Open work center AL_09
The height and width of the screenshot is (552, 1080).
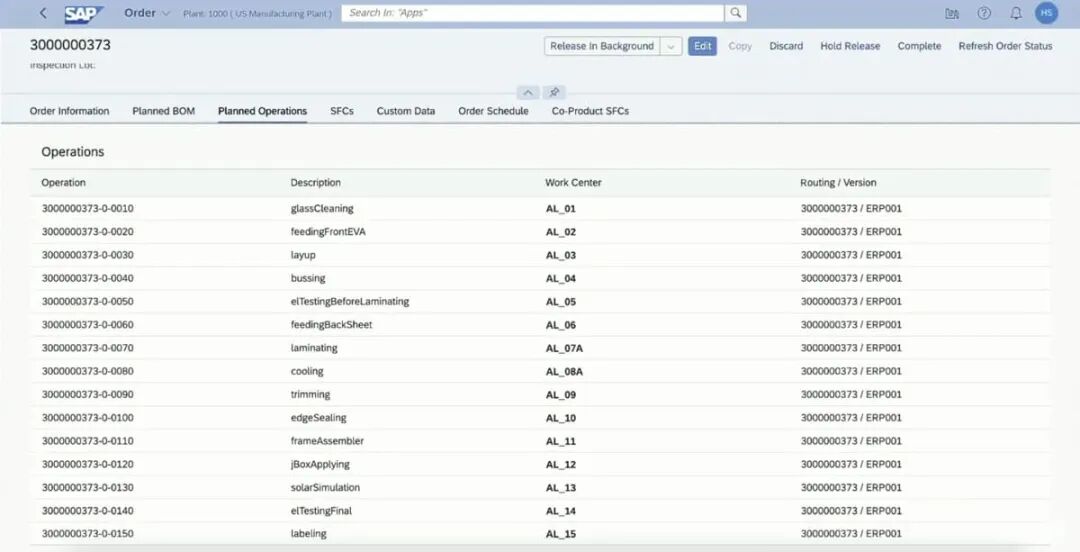click(561, 395)
